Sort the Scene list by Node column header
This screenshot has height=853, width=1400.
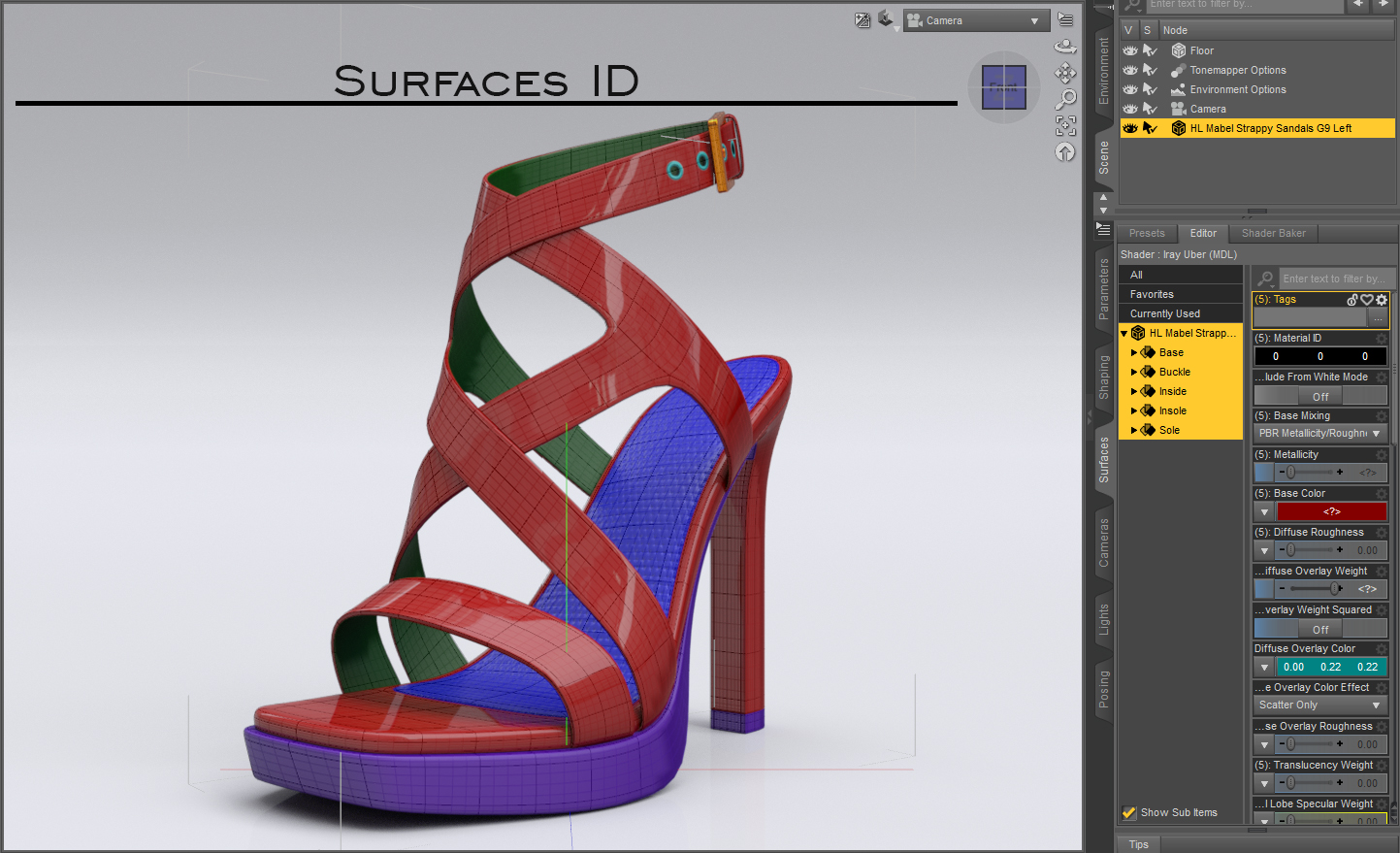click(x=1276, y=30)
